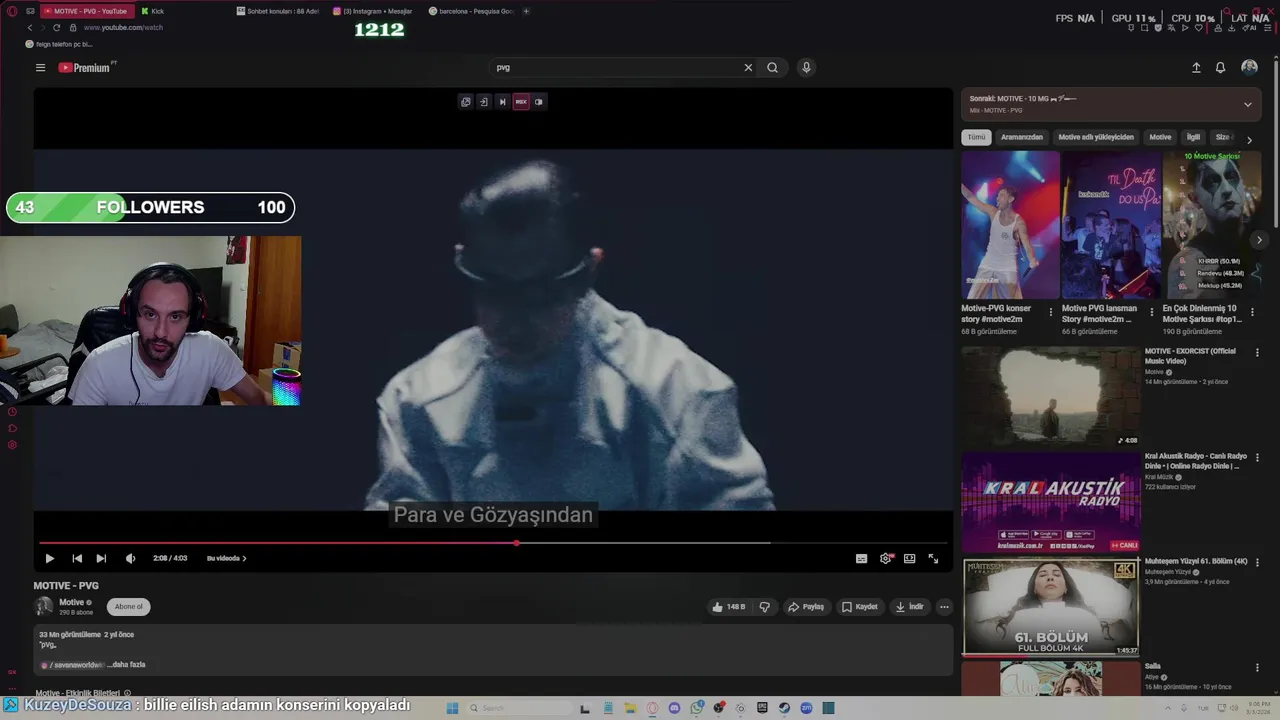
Task: Open YouTube notifications bell
Action: point(1220,68)
